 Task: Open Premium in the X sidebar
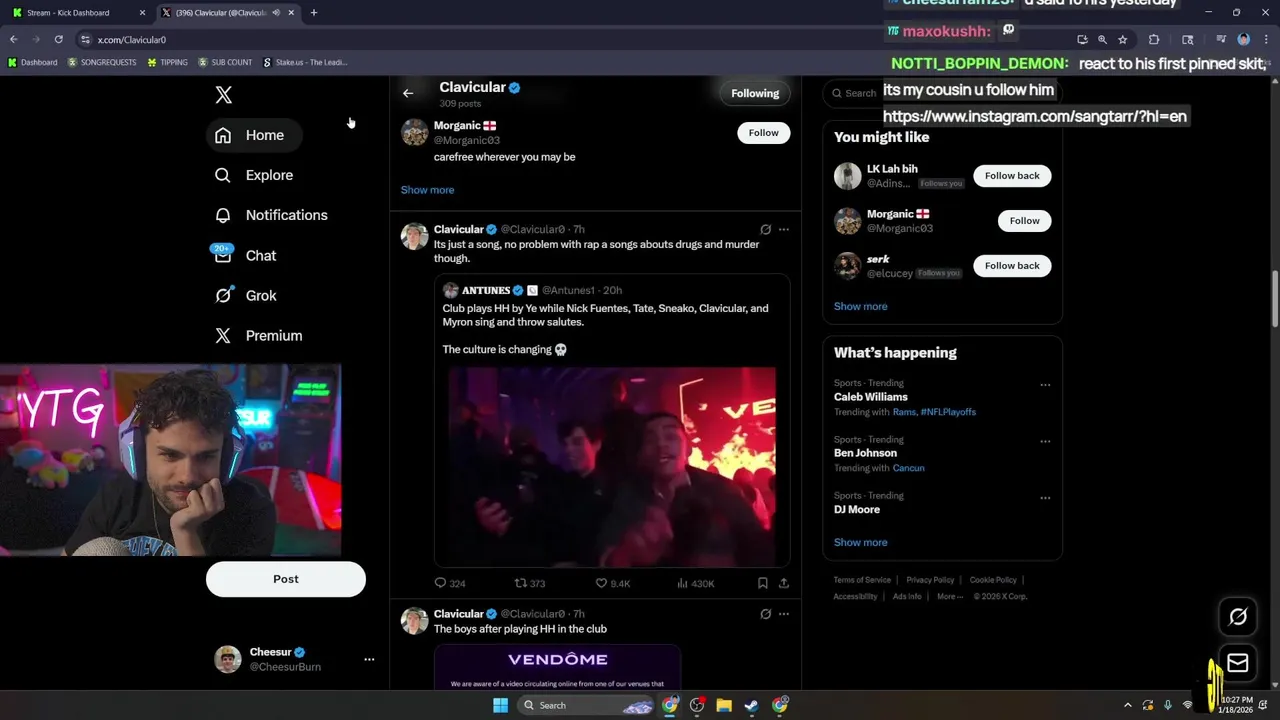tap(259, 335)
